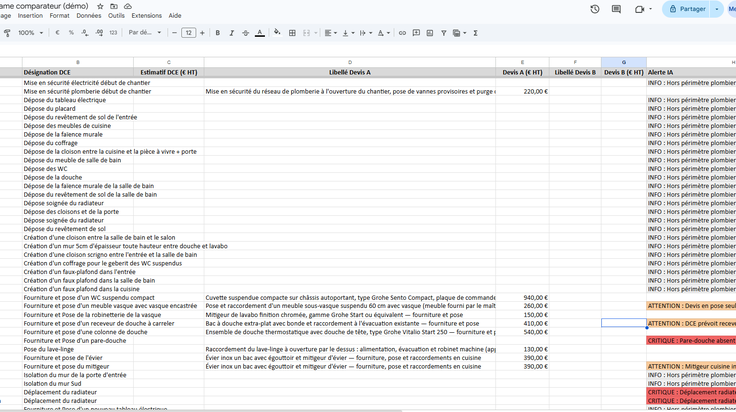Open text wrapping dropdown
The height and width of the screenshot is (412, 736).
(x=365, y=33)
